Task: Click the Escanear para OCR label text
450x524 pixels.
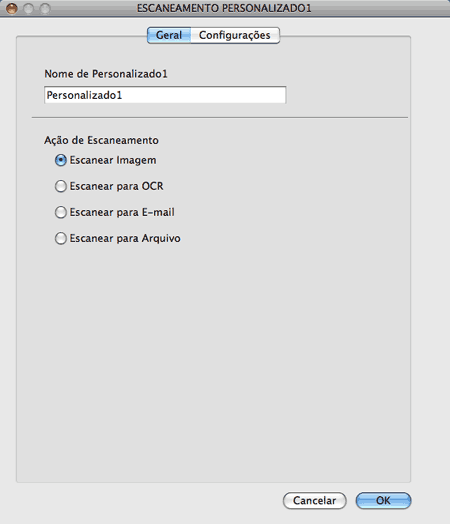Action: 116,186
